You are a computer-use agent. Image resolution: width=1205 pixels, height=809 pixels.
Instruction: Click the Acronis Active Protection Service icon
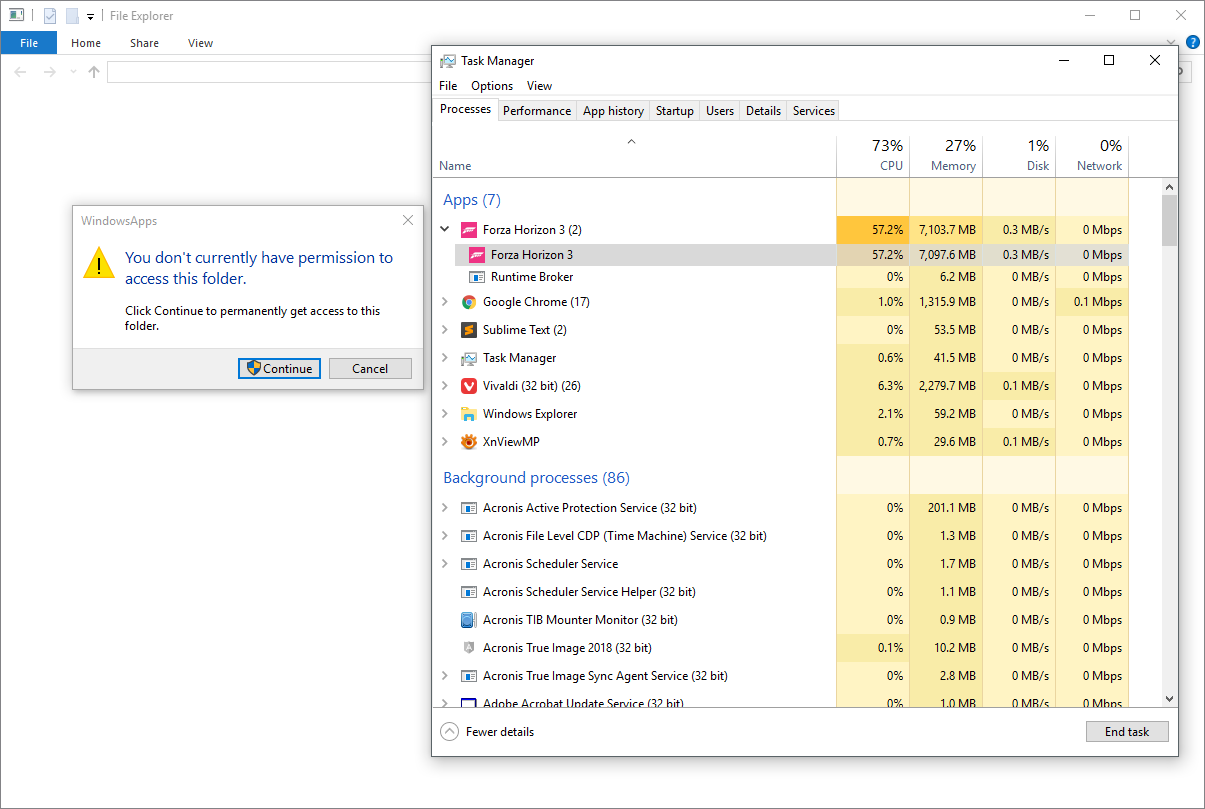click(x=468, y=508)
